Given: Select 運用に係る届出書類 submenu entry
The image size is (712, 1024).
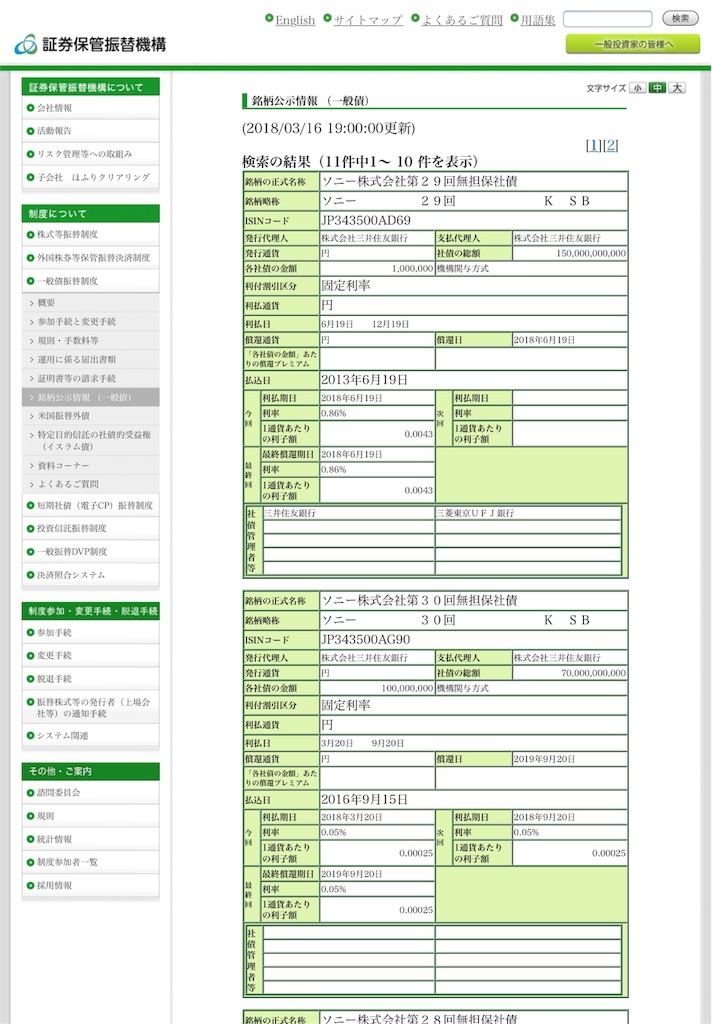Looking at the screenshot, I should coord(90,359).
